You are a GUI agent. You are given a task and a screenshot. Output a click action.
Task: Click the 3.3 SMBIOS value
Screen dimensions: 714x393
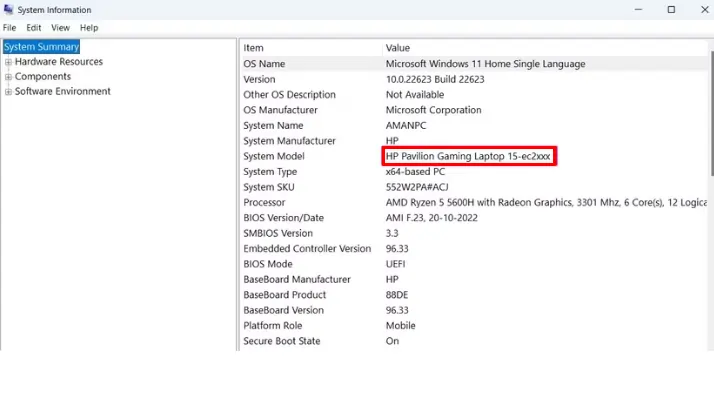click(x=392, y=233)
